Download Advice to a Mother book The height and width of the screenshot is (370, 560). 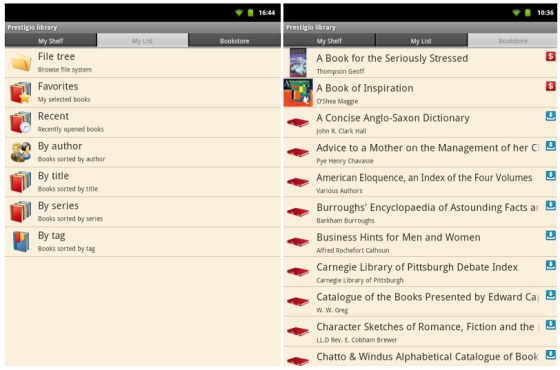(x=551, y=146)
